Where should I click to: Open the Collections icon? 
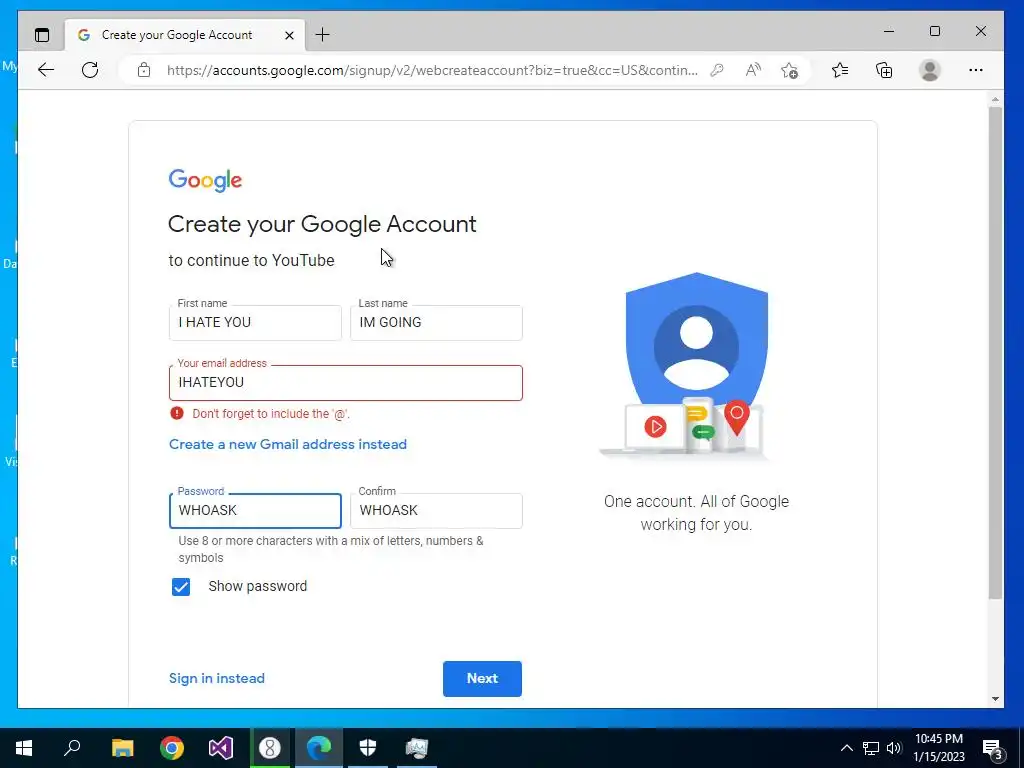[x=884, y=70]
